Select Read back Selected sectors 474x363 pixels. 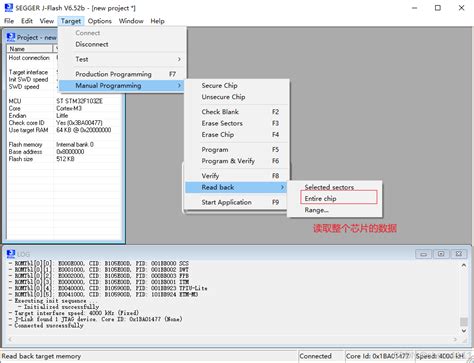tap(334, 187)
